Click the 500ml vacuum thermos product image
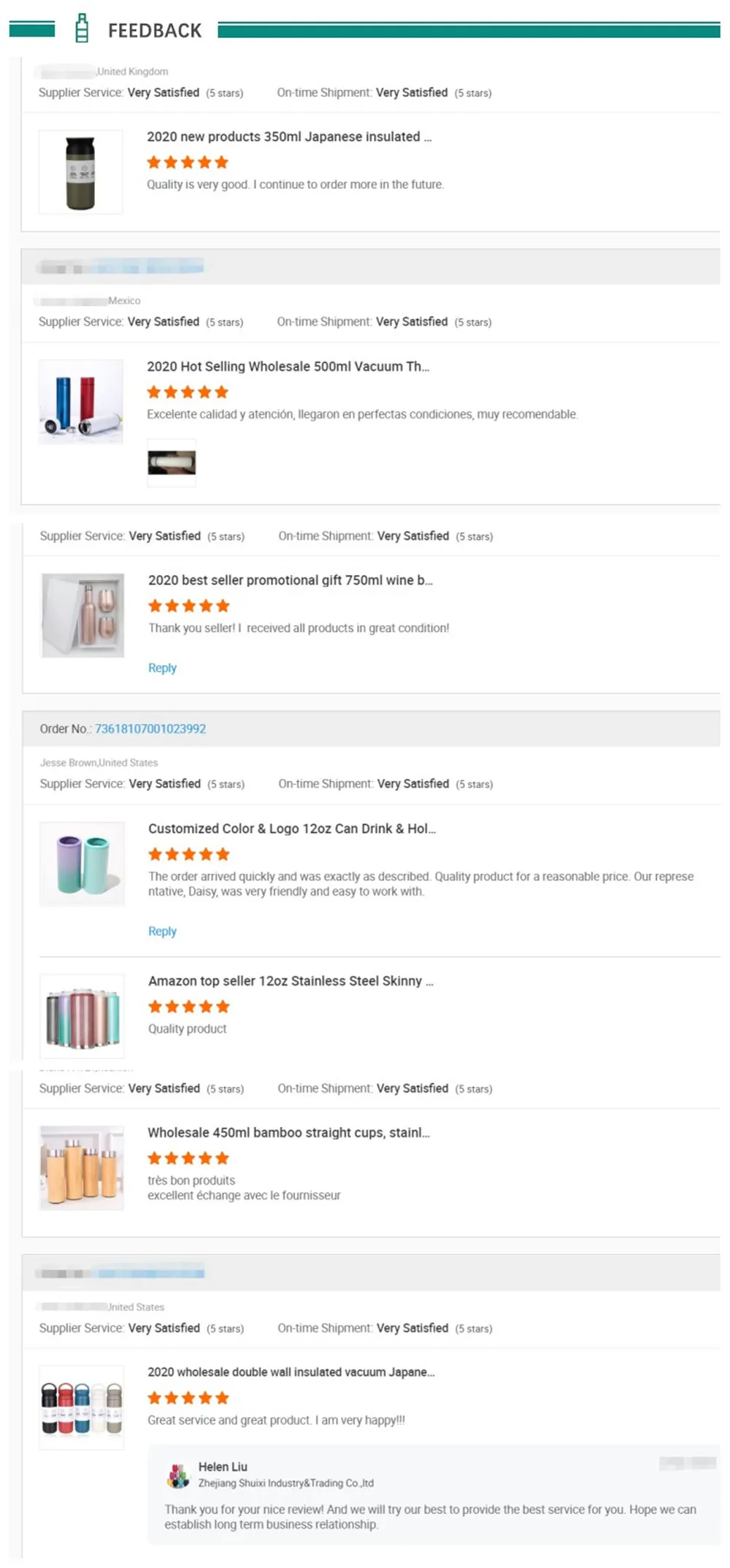 80,401
